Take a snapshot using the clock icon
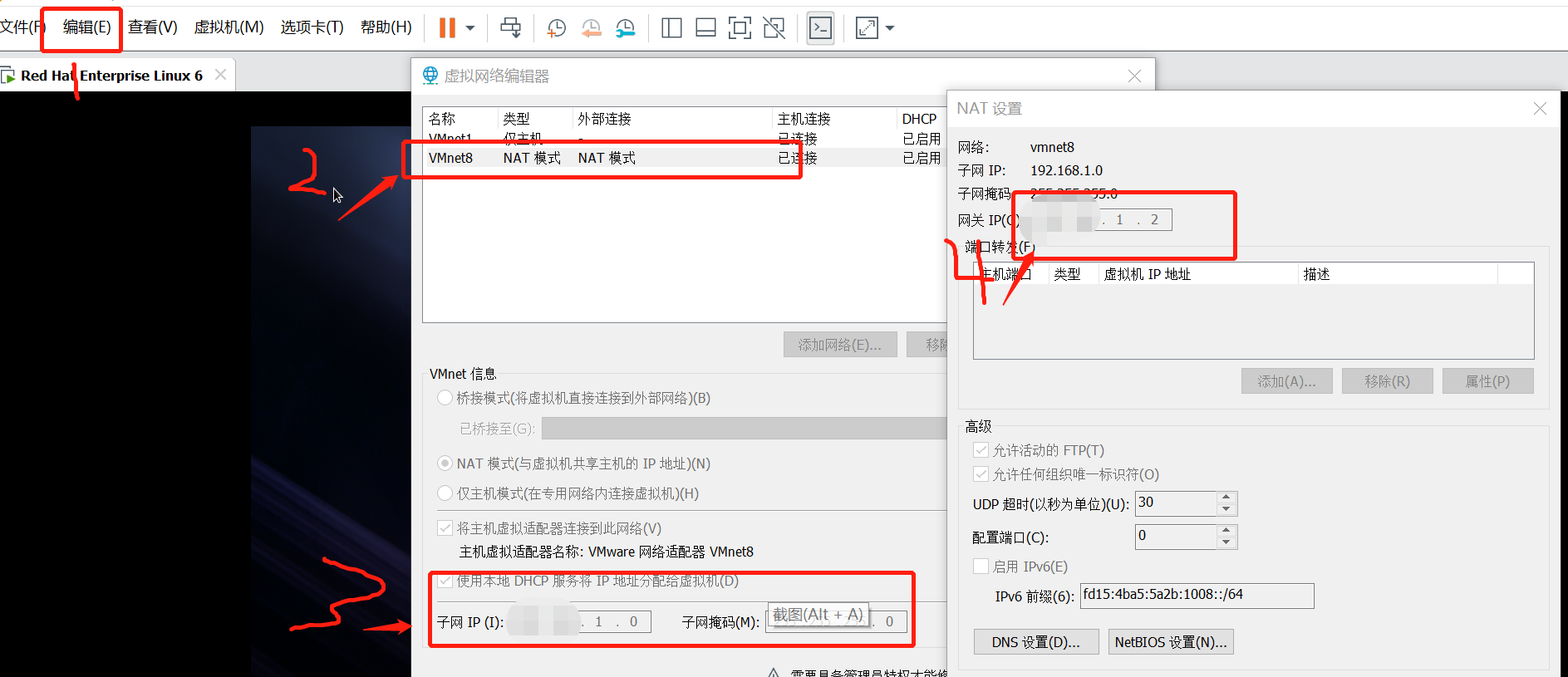Image resolution: width=1568 pixels, height=677 pixels. 556,27
